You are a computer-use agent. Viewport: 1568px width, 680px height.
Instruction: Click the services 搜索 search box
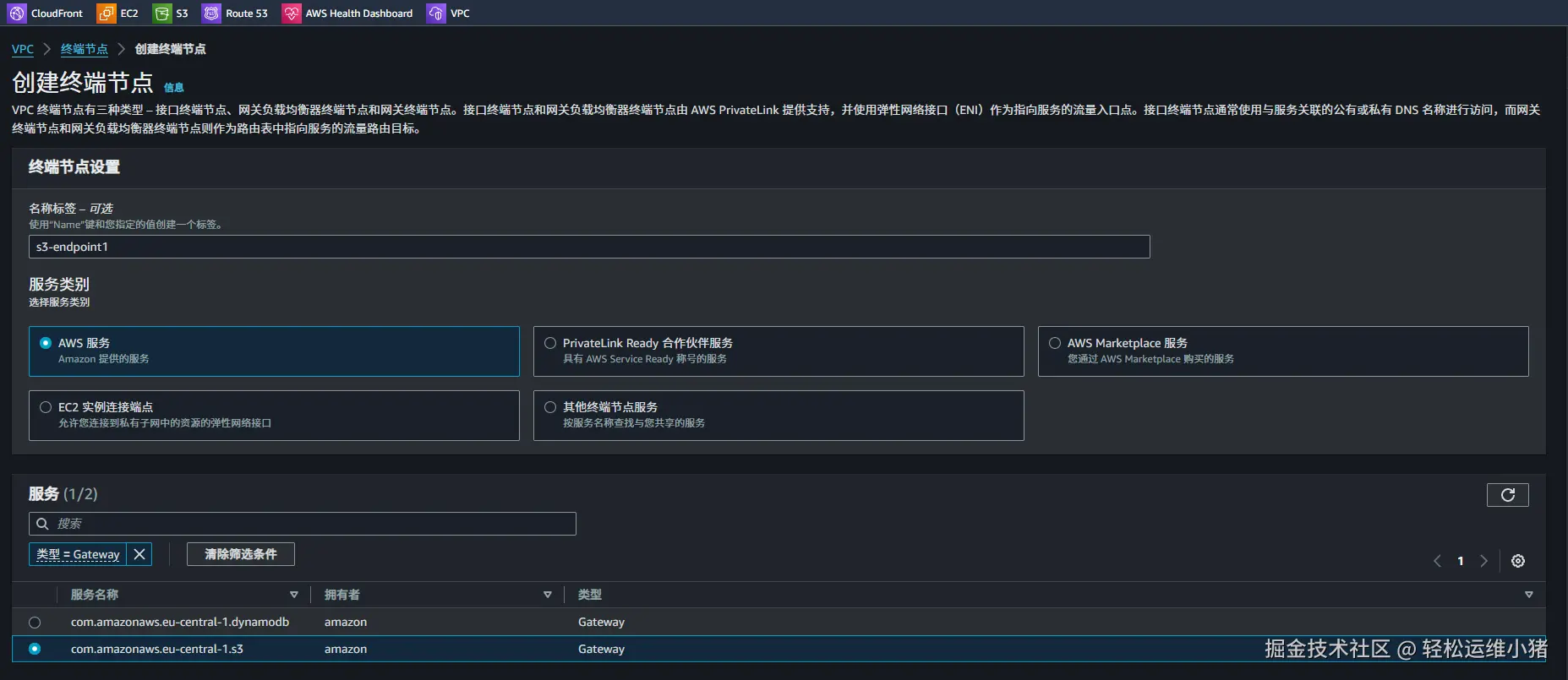point(303,524)
